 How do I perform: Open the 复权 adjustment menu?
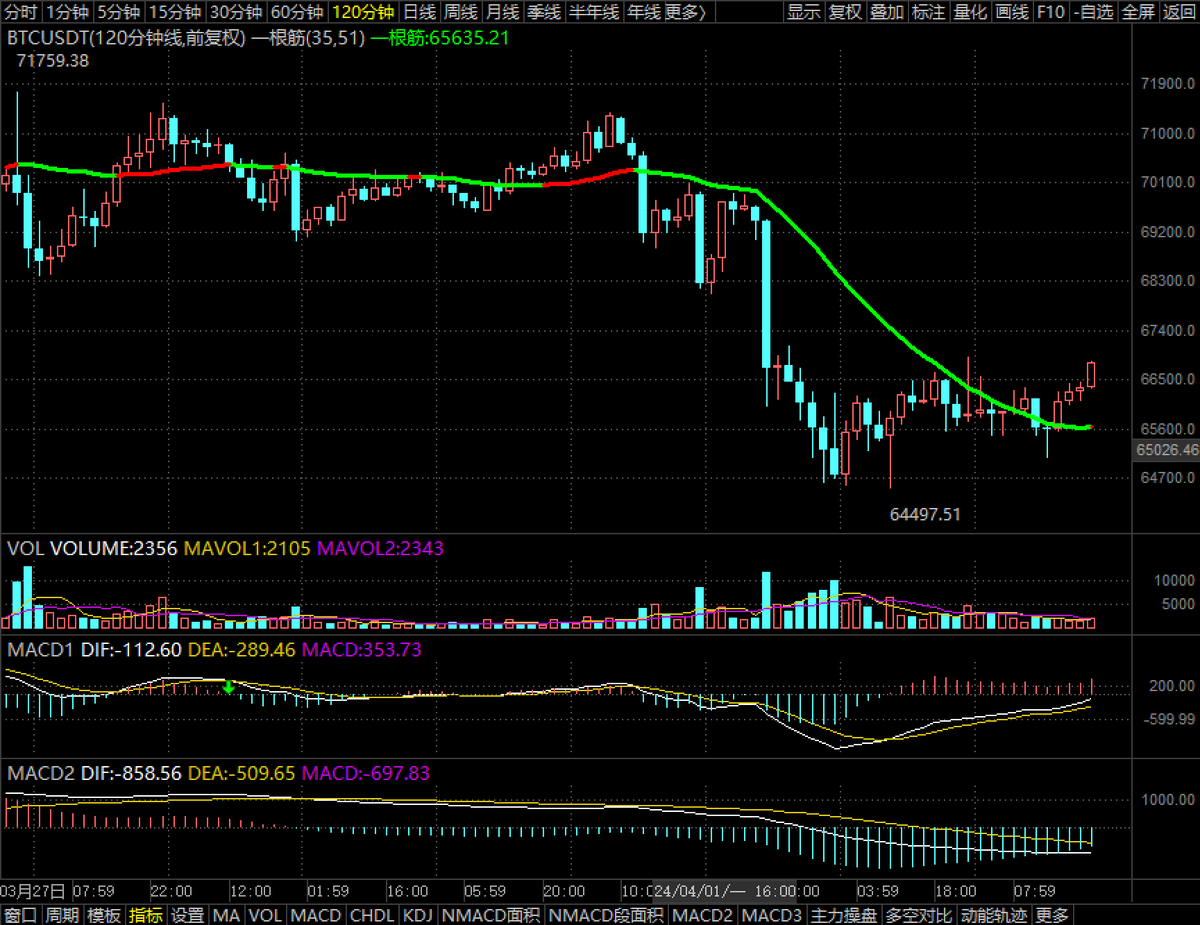coord(845,12)
